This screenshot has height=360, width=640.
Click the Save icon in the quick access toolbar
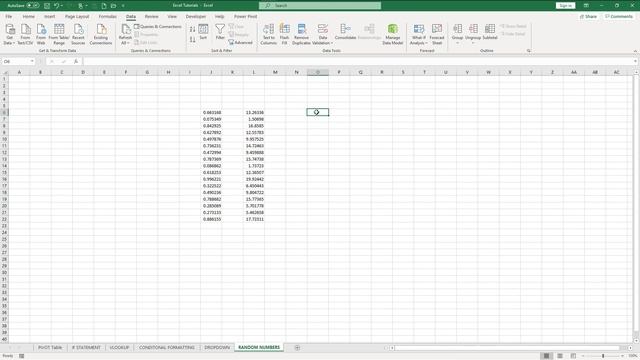click(47, 6)
